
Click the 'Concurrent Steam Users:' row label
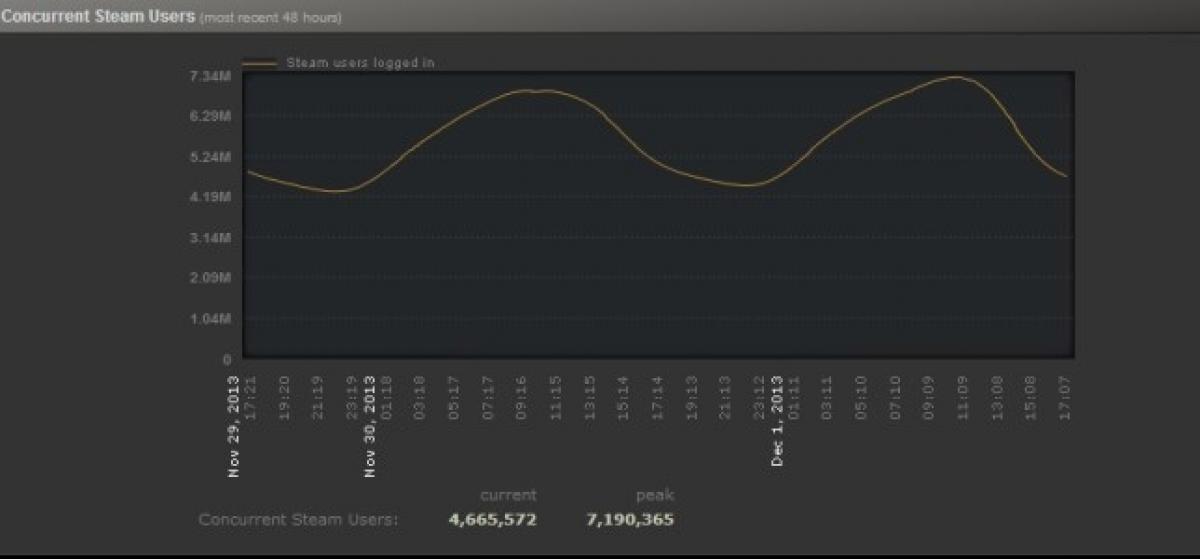tap(298, 519)
